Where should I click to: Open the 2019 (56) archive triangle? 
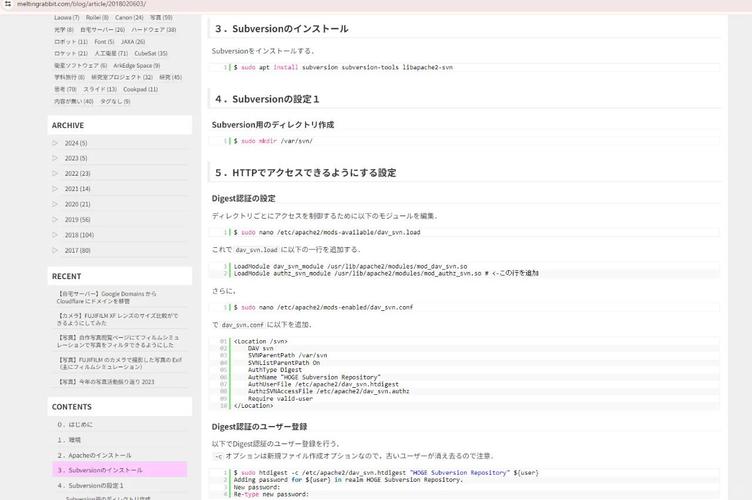58,219
